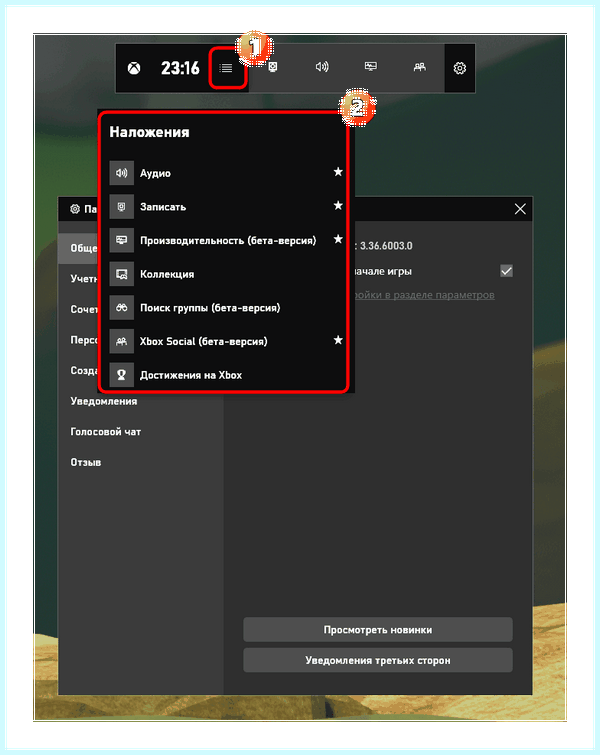Open the overlays menu list icon
This screenshot has width=600, height=755.
[x=226, y=68]
